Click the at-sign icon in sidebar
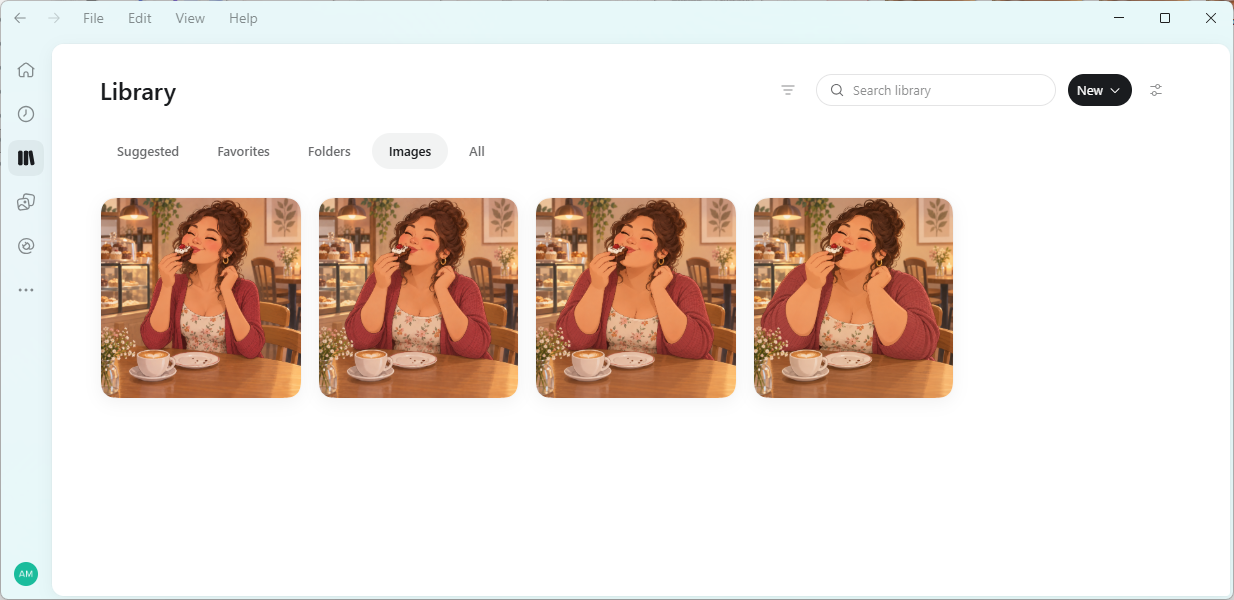This screenshot has height=600, width=1234. pyautogui.click(x=26, y=246)
